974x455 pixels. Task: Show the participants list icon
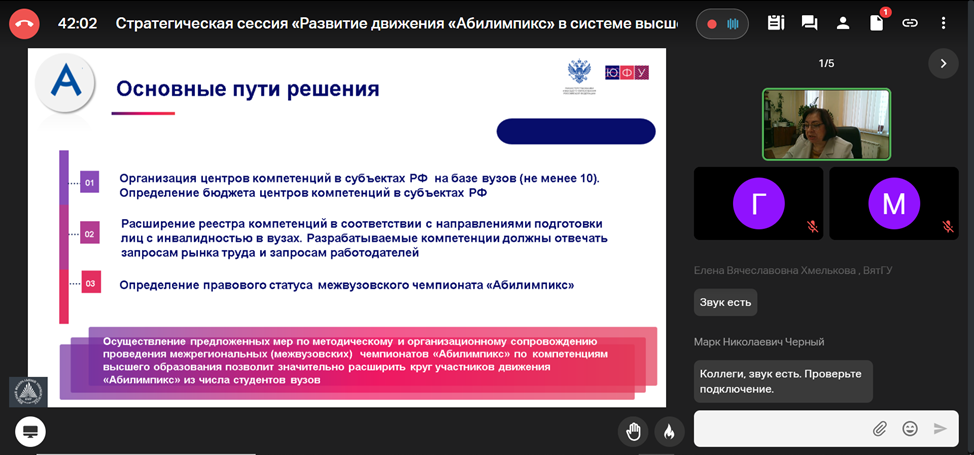[x=843, y=22]
